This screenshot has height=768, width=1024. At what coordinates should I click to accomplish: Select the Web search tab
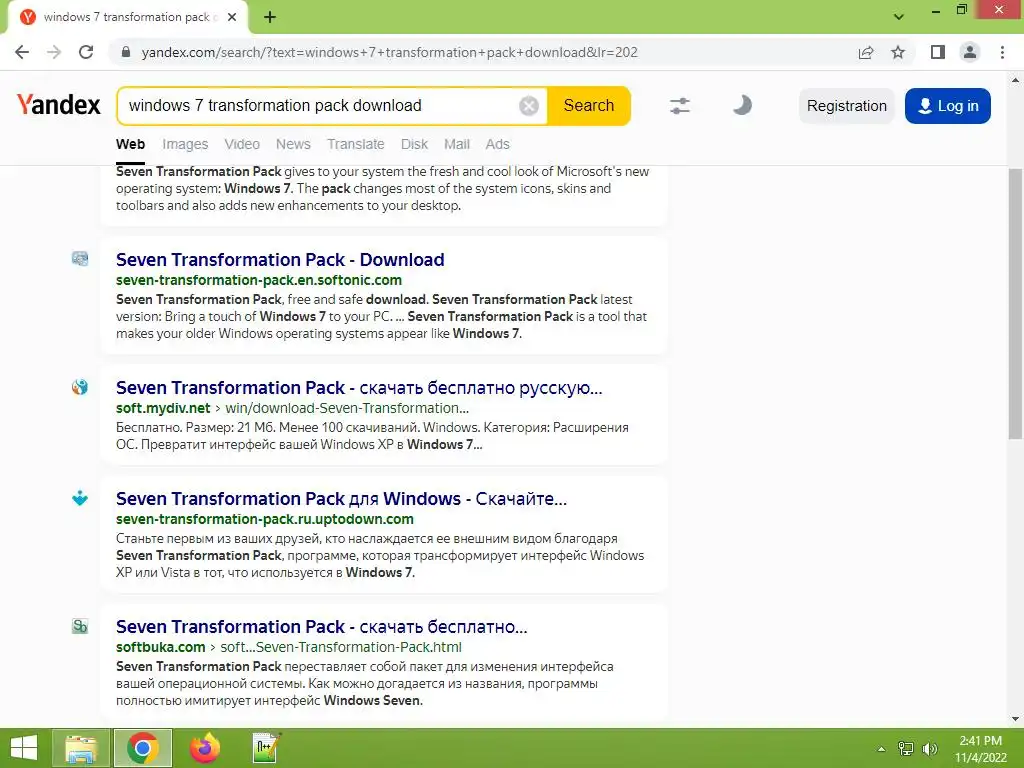pos(131,144)
